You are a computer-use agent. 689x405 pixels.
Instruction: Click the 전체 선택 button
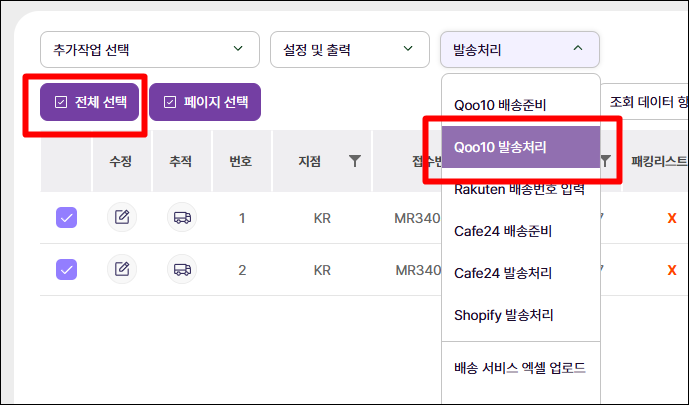pos(90,102)
